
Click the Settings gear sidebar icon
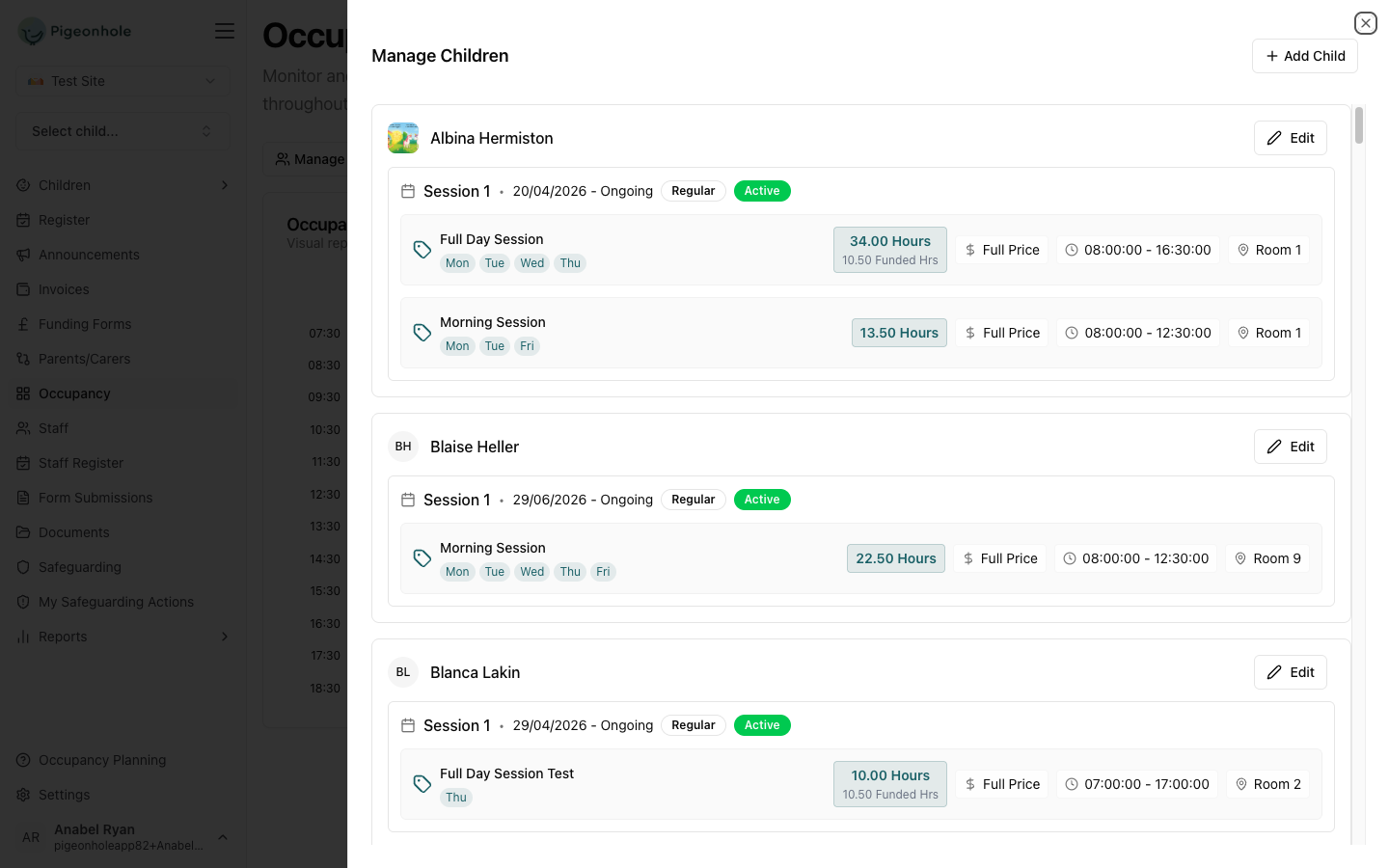click(23, 795)
